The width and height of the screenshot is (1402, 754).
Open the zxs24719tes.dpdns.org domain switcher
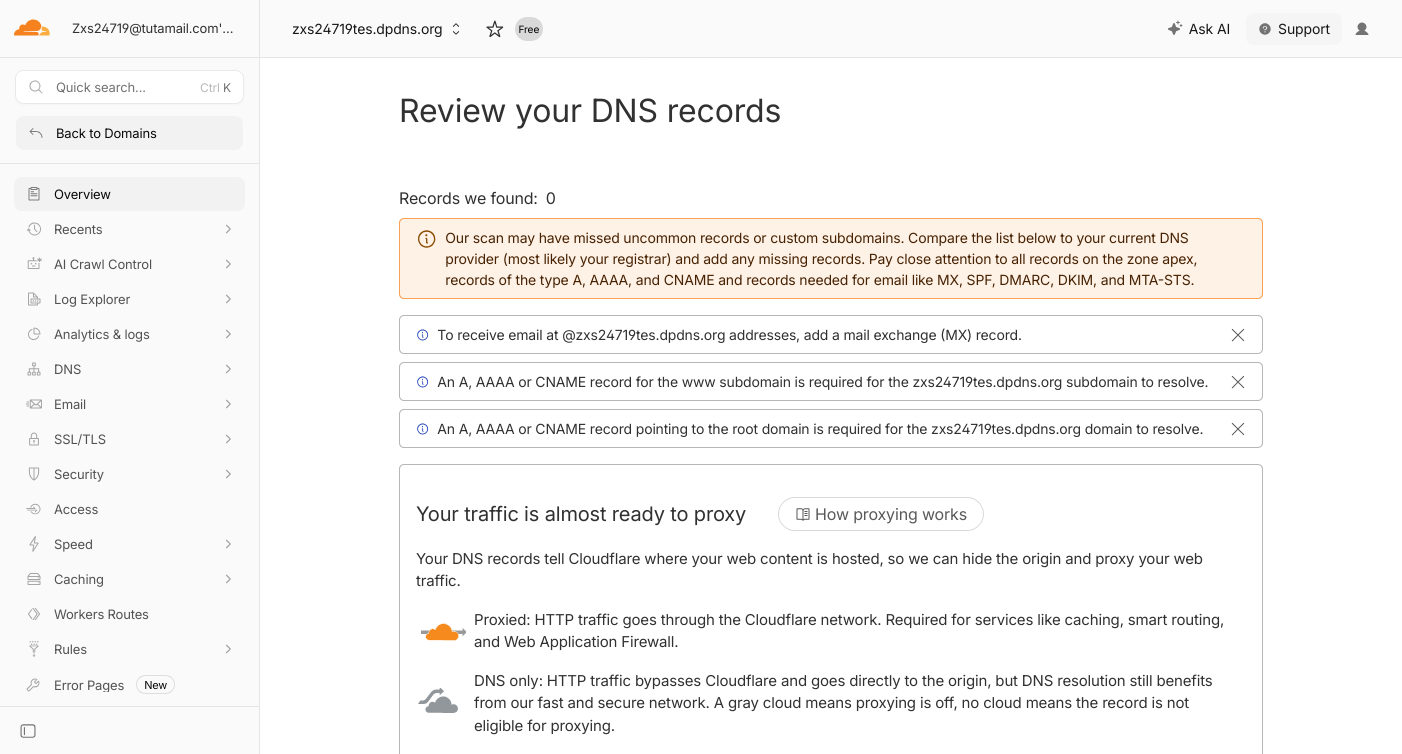377,29
